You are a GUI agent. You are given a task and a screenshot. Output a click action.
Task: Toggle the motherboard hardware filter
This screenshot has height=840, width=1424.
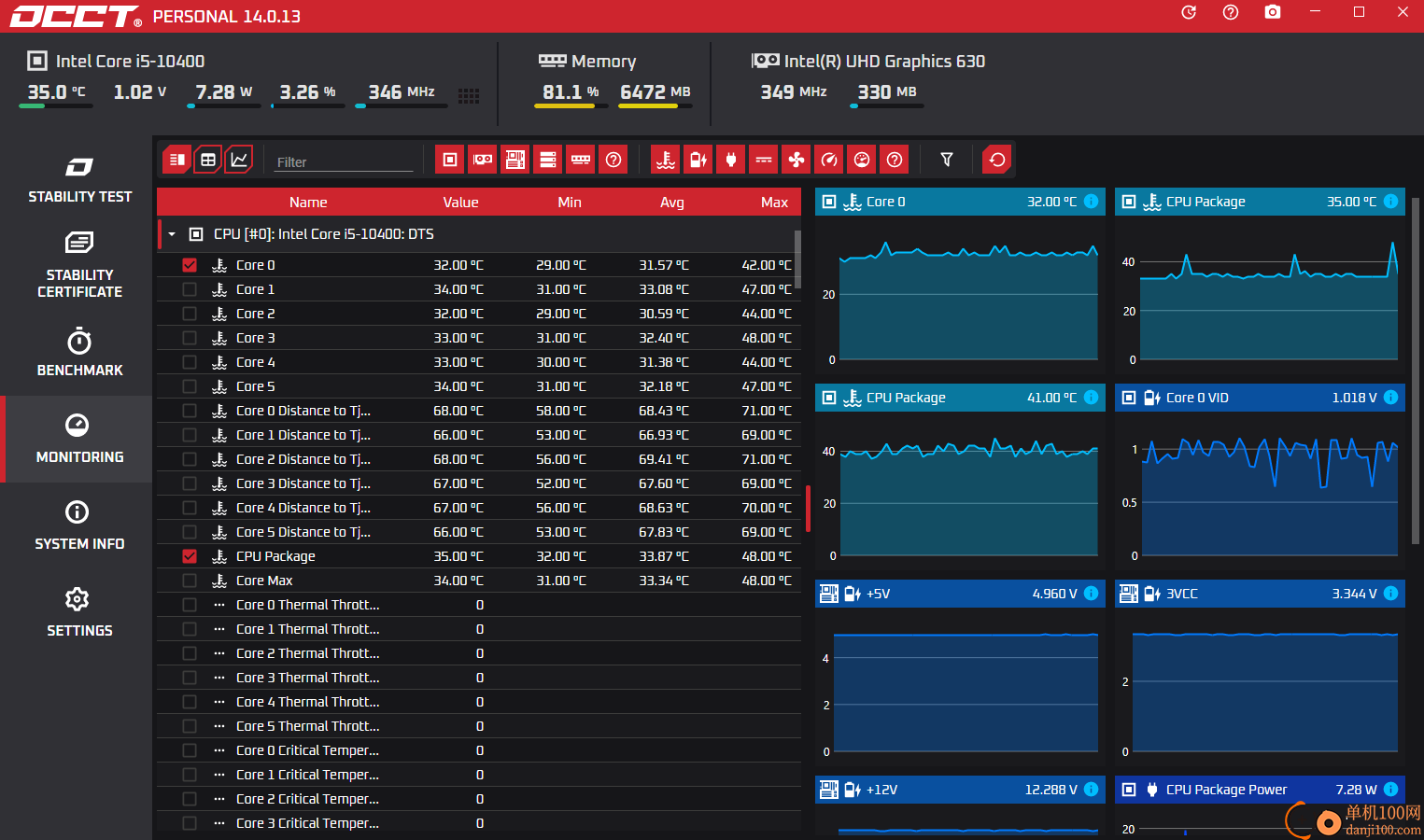[x=515, y=160]
